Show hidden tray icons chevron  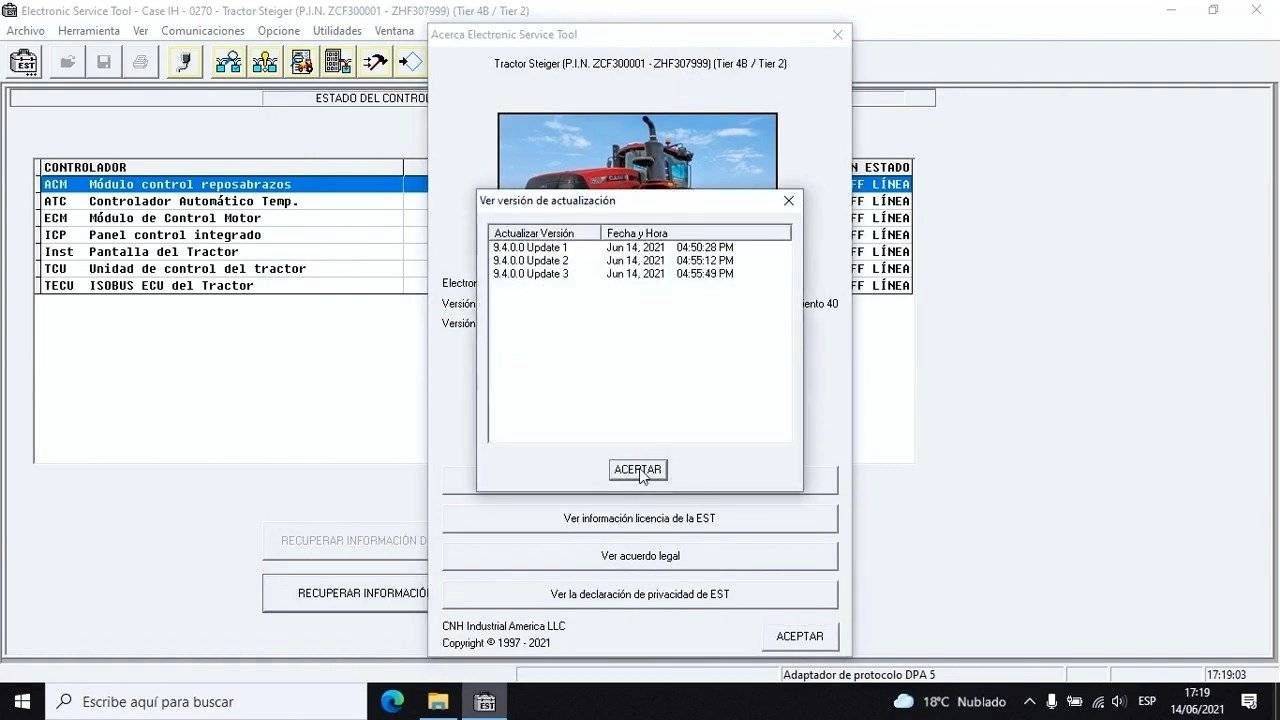click(x=1029, y=701)
